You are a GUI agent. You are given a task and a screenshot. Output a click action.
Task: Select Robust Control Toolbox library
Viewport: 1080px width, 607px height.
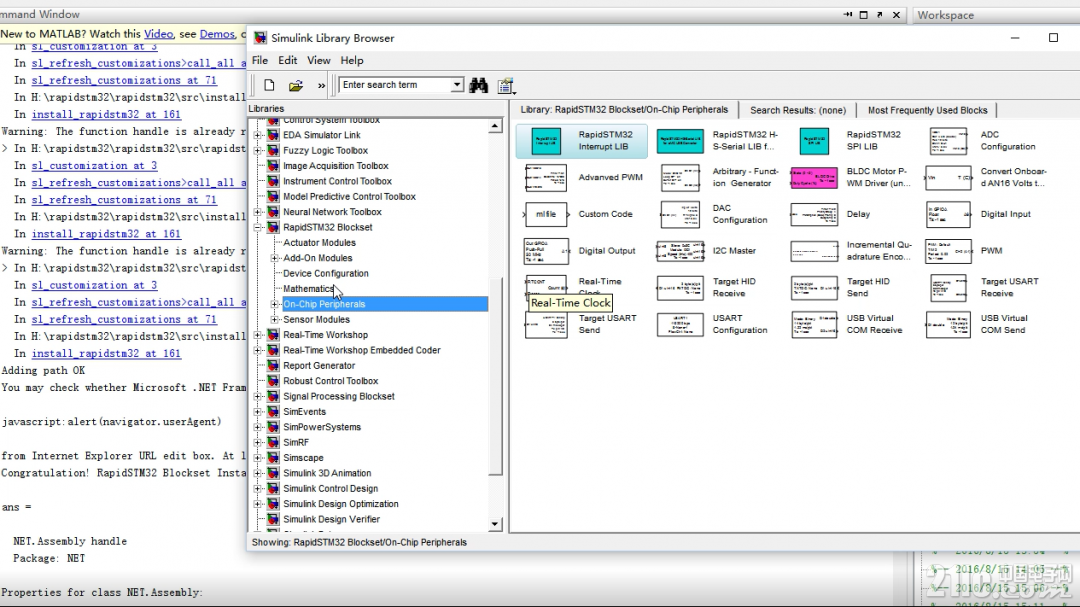[x=331, y=381]
